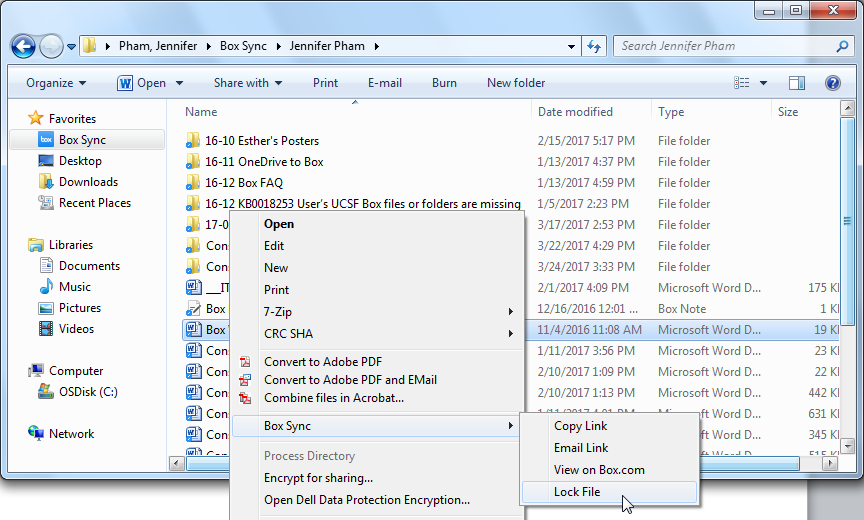Click the Downloads folder icon

[x=46, y=181]
